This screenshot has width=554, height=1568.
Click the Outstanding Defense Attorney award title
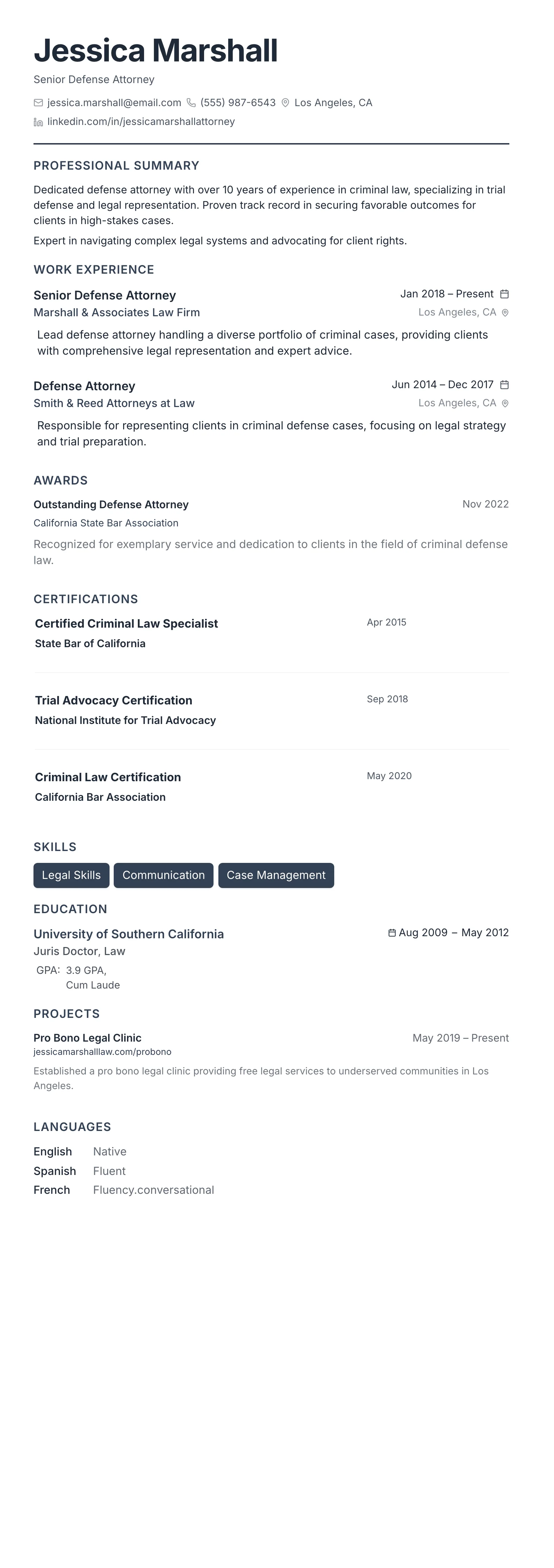click(x=111, y=505)
